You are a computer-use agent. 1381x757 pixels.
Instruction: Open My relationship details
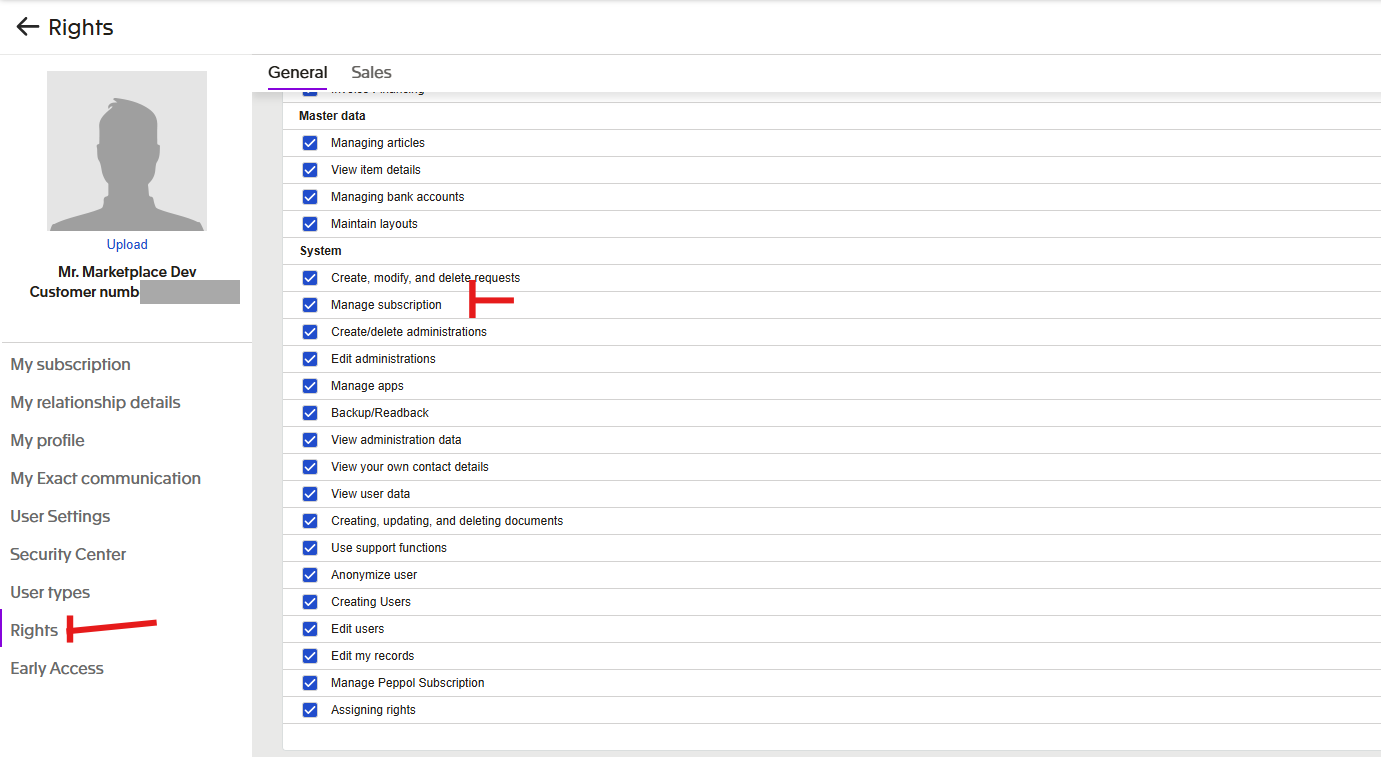point(96,402)
